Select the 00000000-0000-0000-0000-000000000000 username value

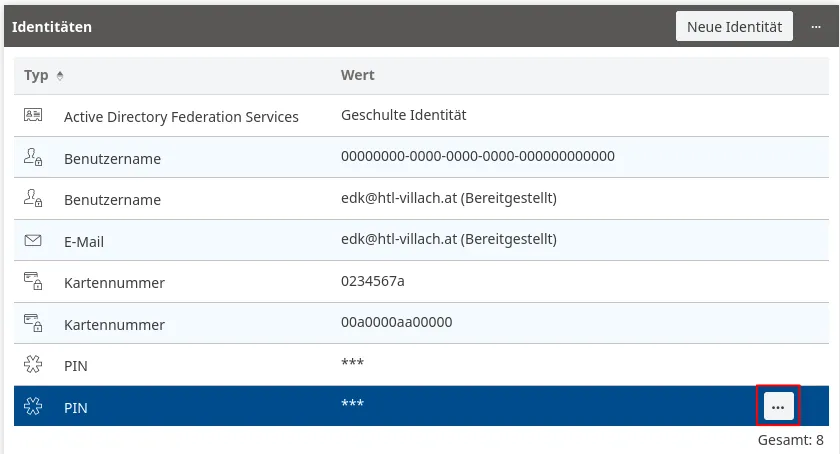(477, 157)
